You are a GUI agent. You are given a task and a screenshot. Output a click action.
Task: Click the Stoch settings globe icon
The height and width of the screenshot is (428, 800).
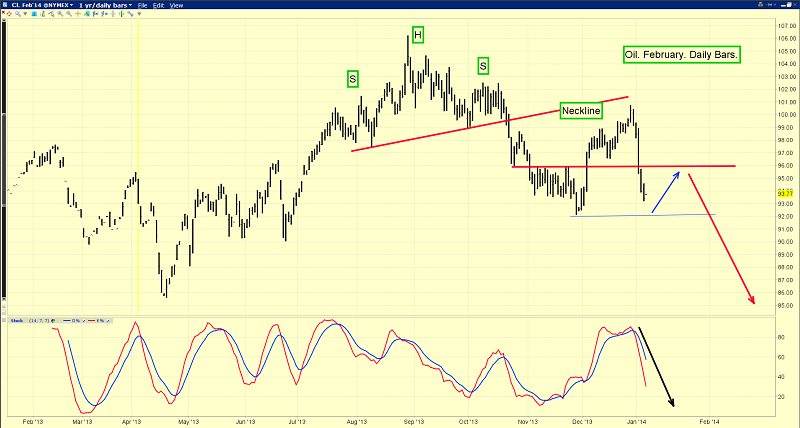point(53,321)
